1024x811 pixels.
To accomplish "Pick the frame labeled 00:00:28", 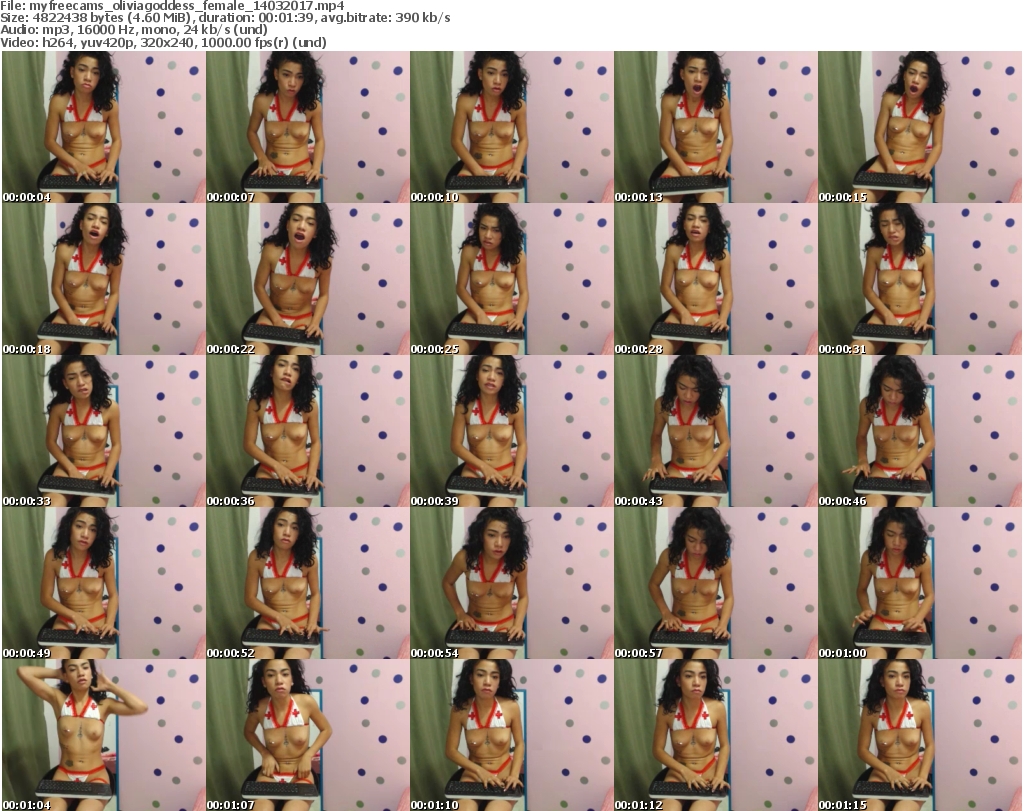I will pos(716,279).
